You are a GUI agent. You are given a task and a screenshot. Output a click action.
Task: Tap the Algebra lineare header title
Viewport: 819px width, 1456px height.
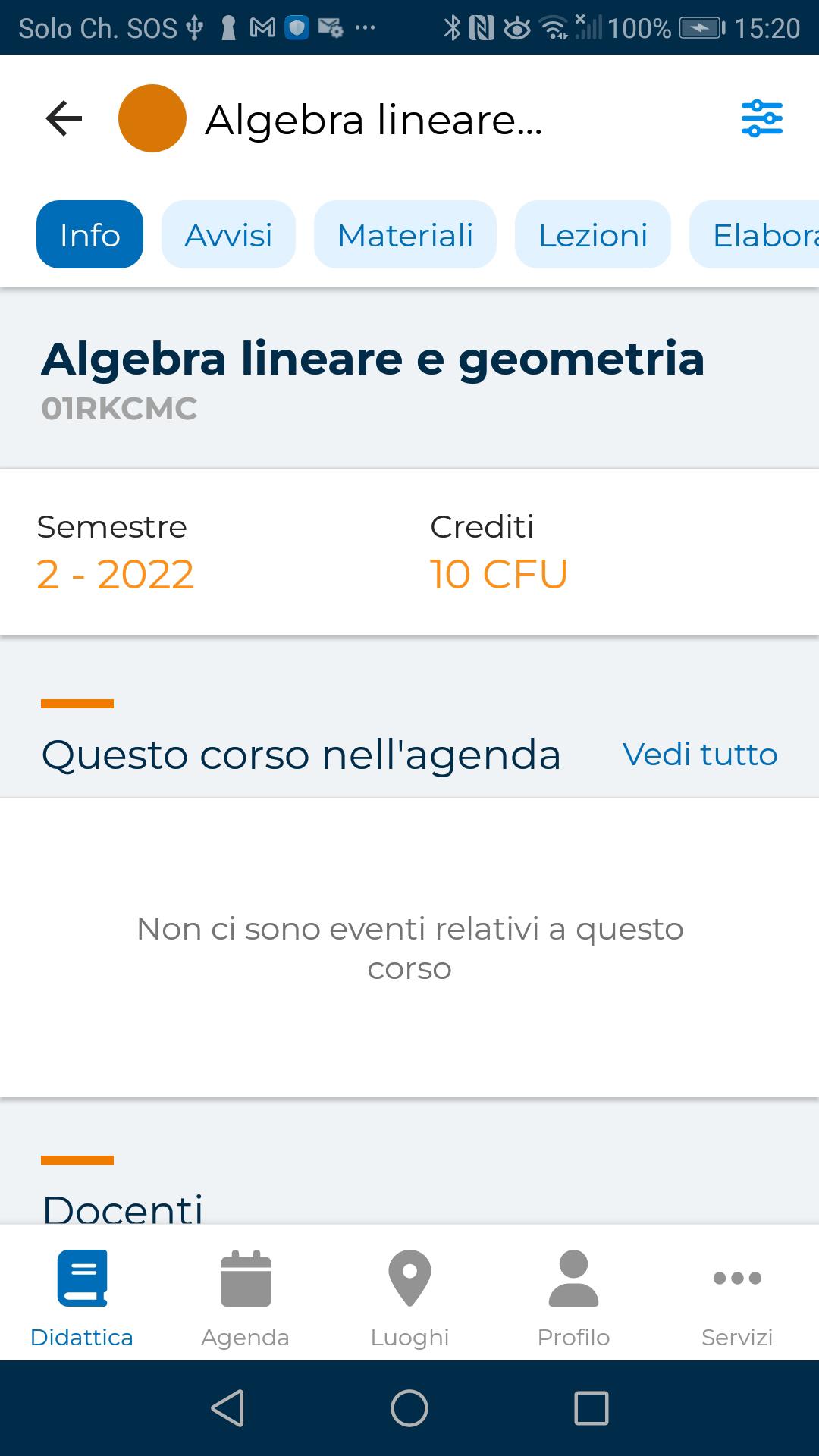pyautogui.click(x=374, y=120)
